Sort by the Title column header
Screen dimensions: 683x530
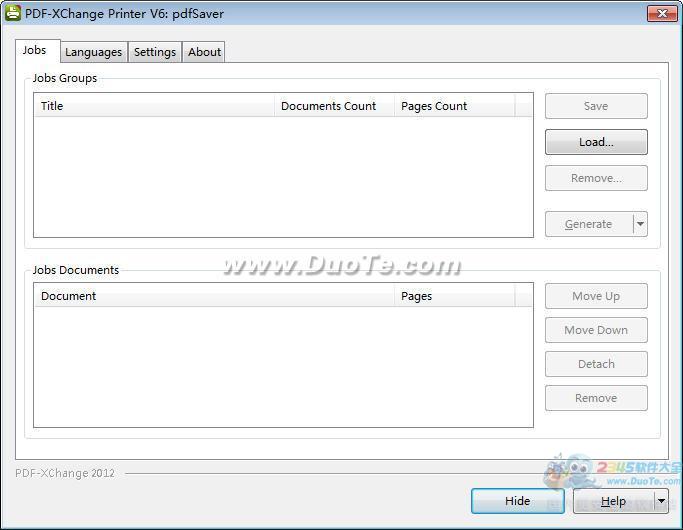pyautogui.click(x=154, y=106)
